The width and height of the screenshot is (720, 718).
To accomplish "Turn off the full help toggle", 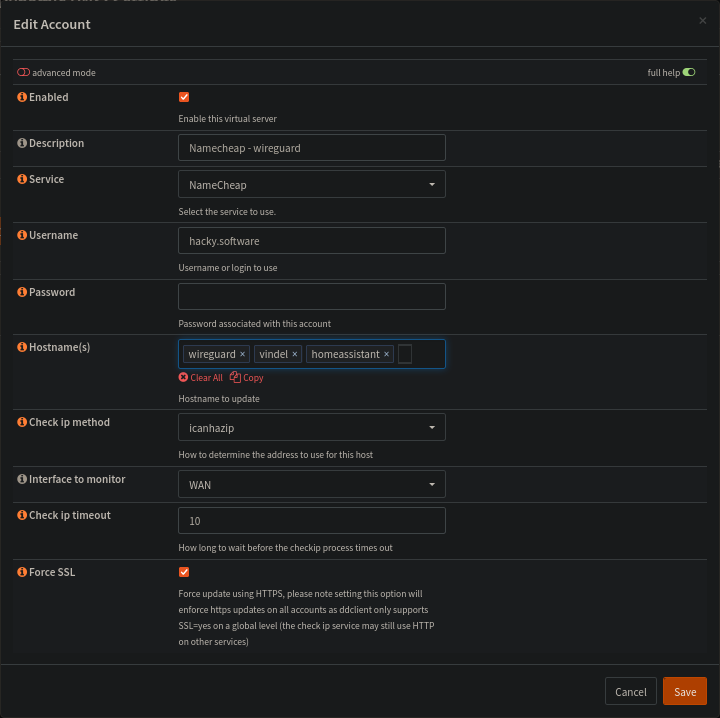I will click(689, 73).
